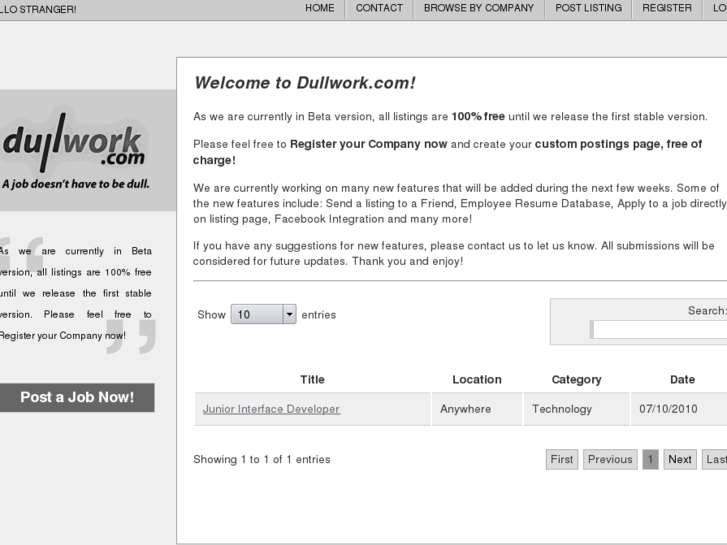Open the HOME navigation item
This screenshot has width=727, height=545.
(x=319, y=8)
